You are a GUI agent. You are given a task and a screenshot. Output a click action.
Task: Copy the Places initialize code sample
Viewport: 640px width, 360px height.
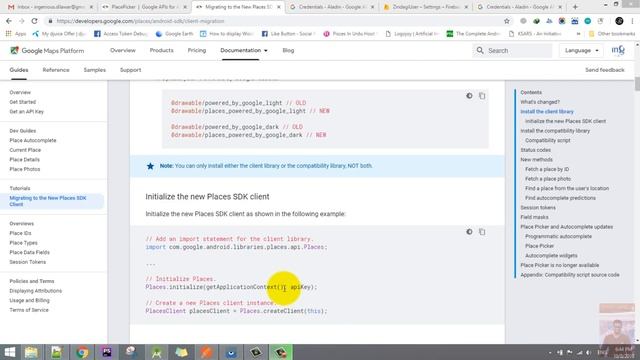[x=482, y=232]
